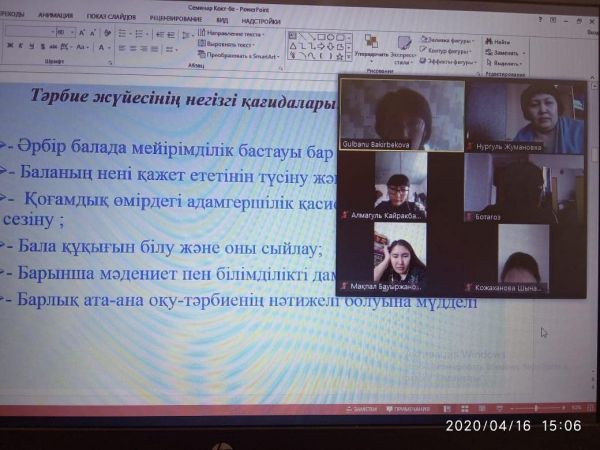Open the Рецензирование ribbon tab
The image size is (600, 450).
(176, 18)
